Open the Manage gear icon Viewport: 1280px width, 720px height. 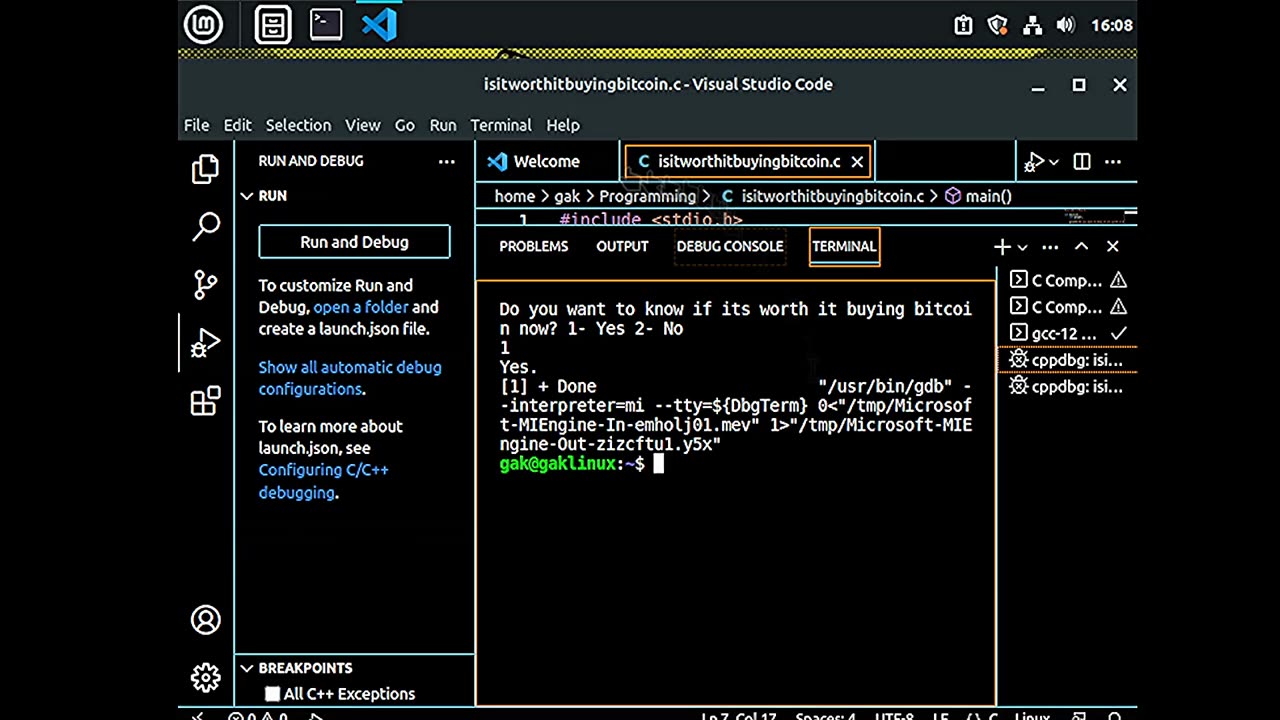pos(205,678)
